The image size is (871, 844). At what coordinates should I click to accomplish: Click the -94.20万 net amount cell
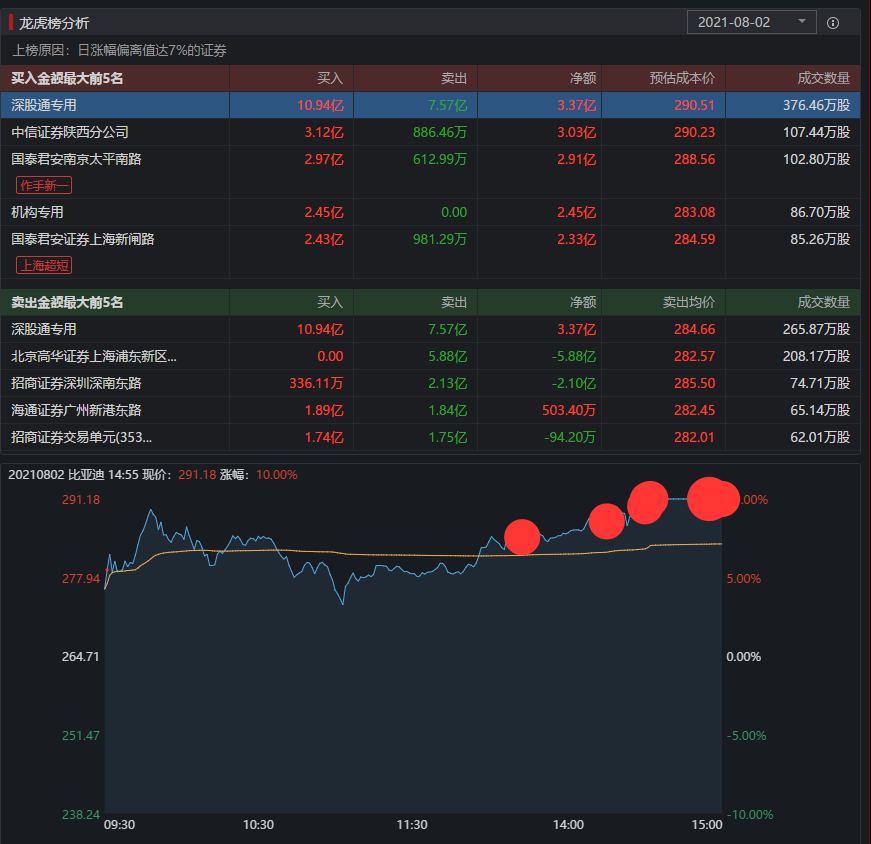pos(570,437)
